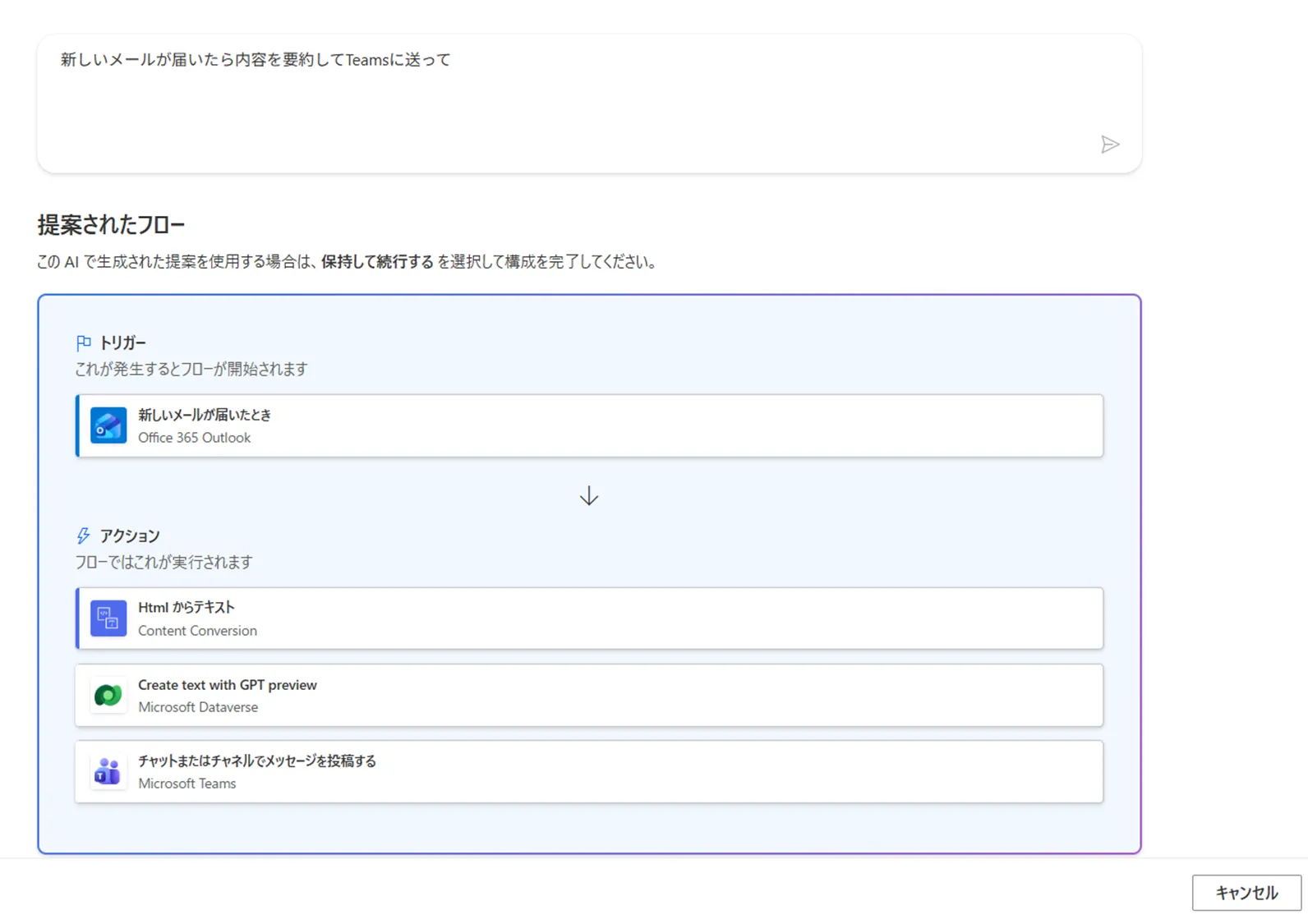Image resolution: width=1308 pixels, height=924 pixels.
Task: Click the flag icon beside トリガー
Action: (83, 342)
